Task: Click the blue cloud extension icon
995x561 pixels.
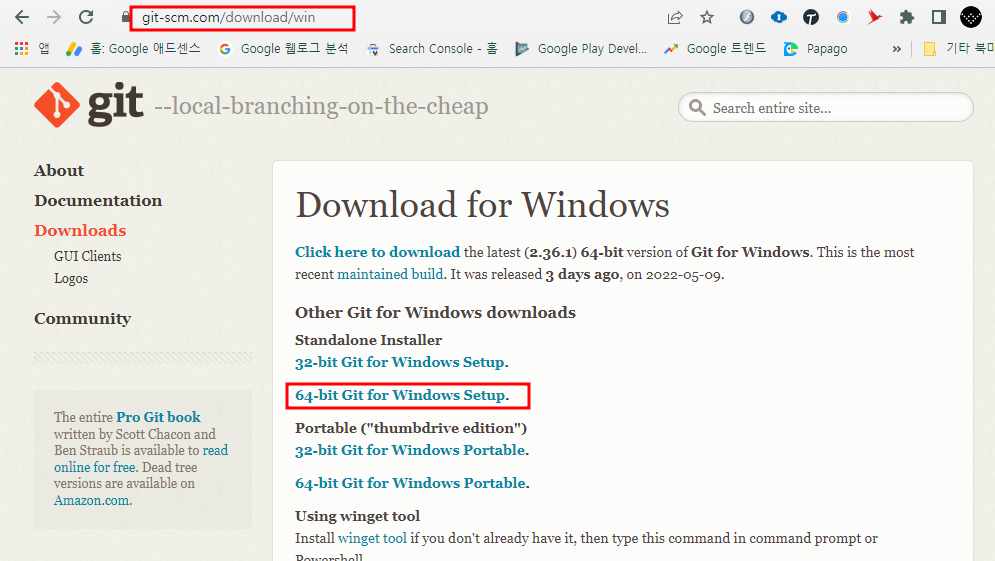Action: click(779, 17)
